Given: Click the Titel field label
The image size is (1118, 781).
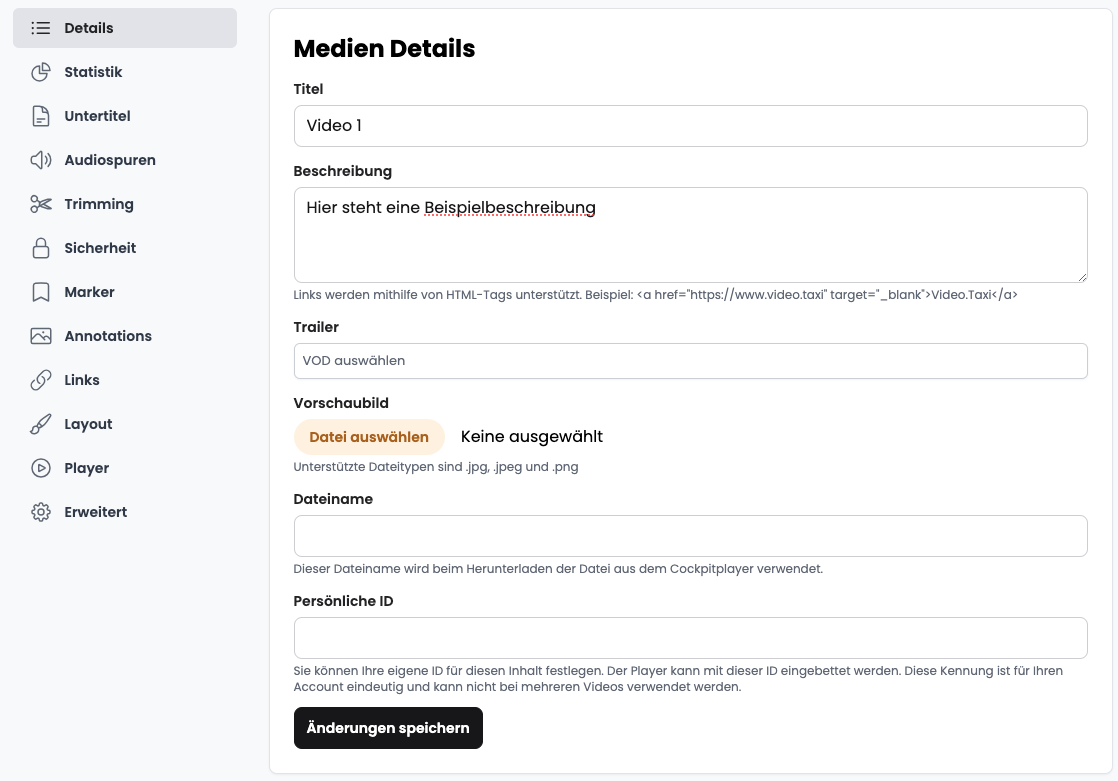Looking at the screenshot, I should 308,89.
